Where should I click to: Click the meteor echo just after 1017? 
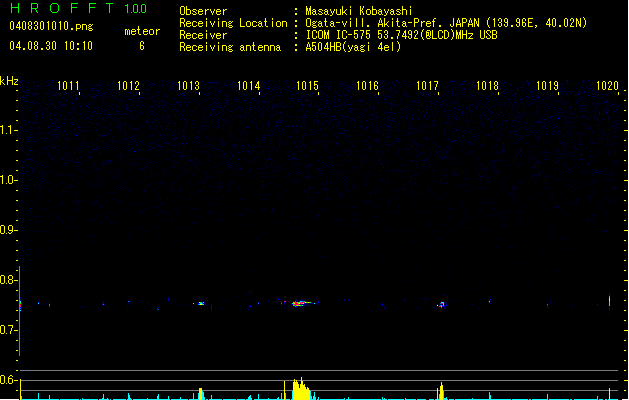click(x=441, y=305)
